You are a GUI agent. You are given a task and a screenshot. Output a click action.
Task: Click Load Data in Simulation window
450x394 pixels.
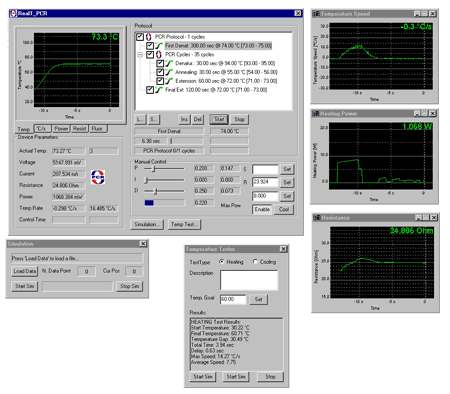(x=25, y=271)
